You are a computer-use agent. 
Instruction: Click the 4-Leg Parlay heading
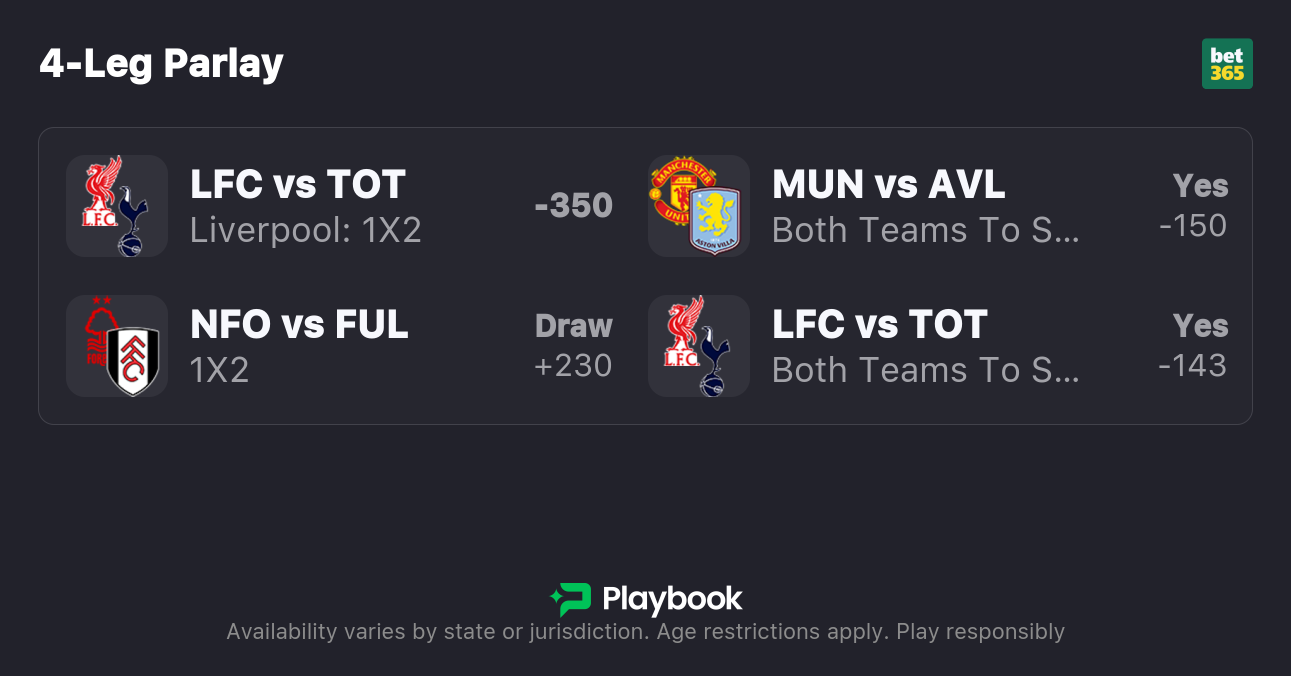coord(162,64)
